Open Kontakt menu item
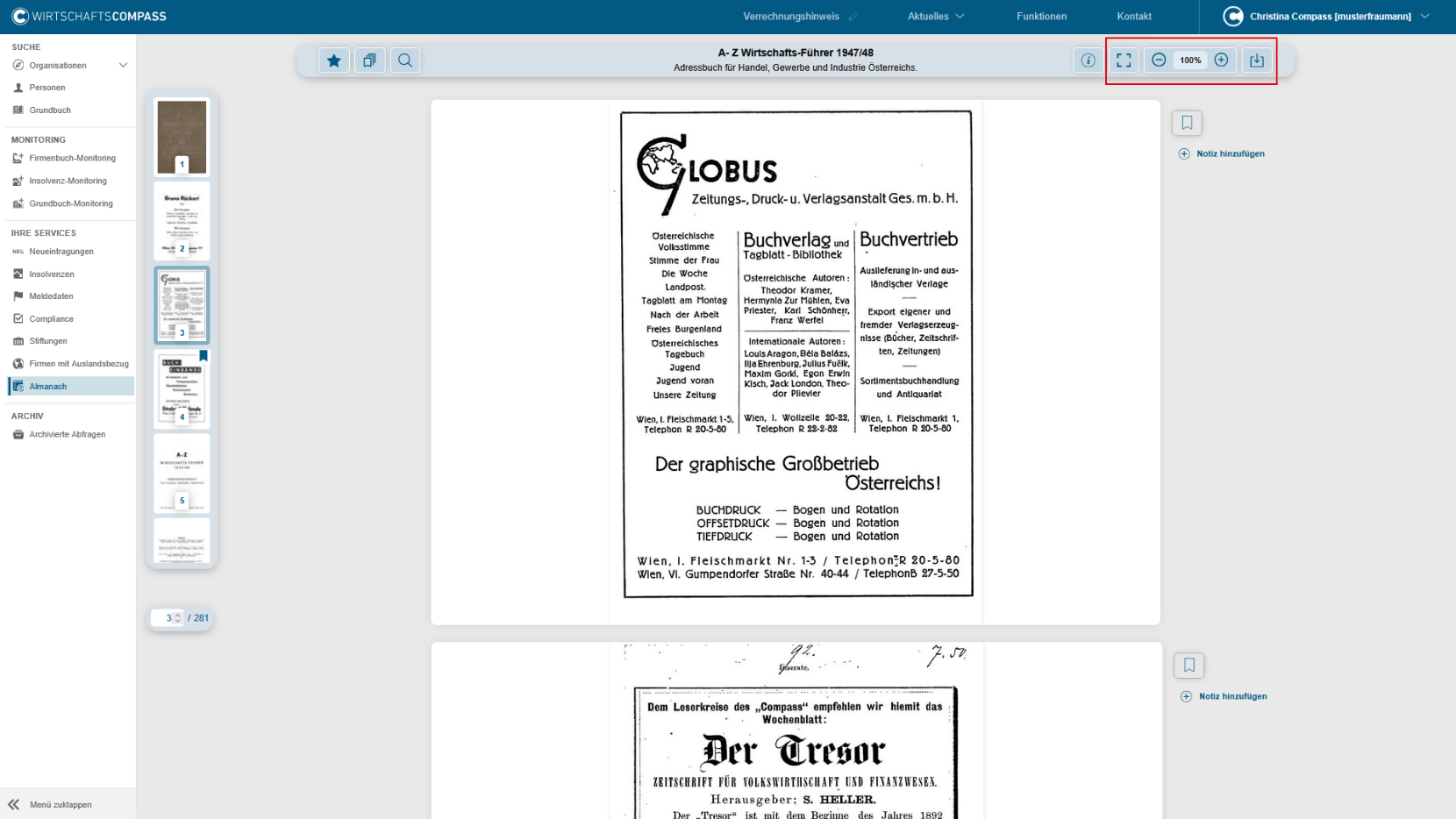 click(1134, 17)
